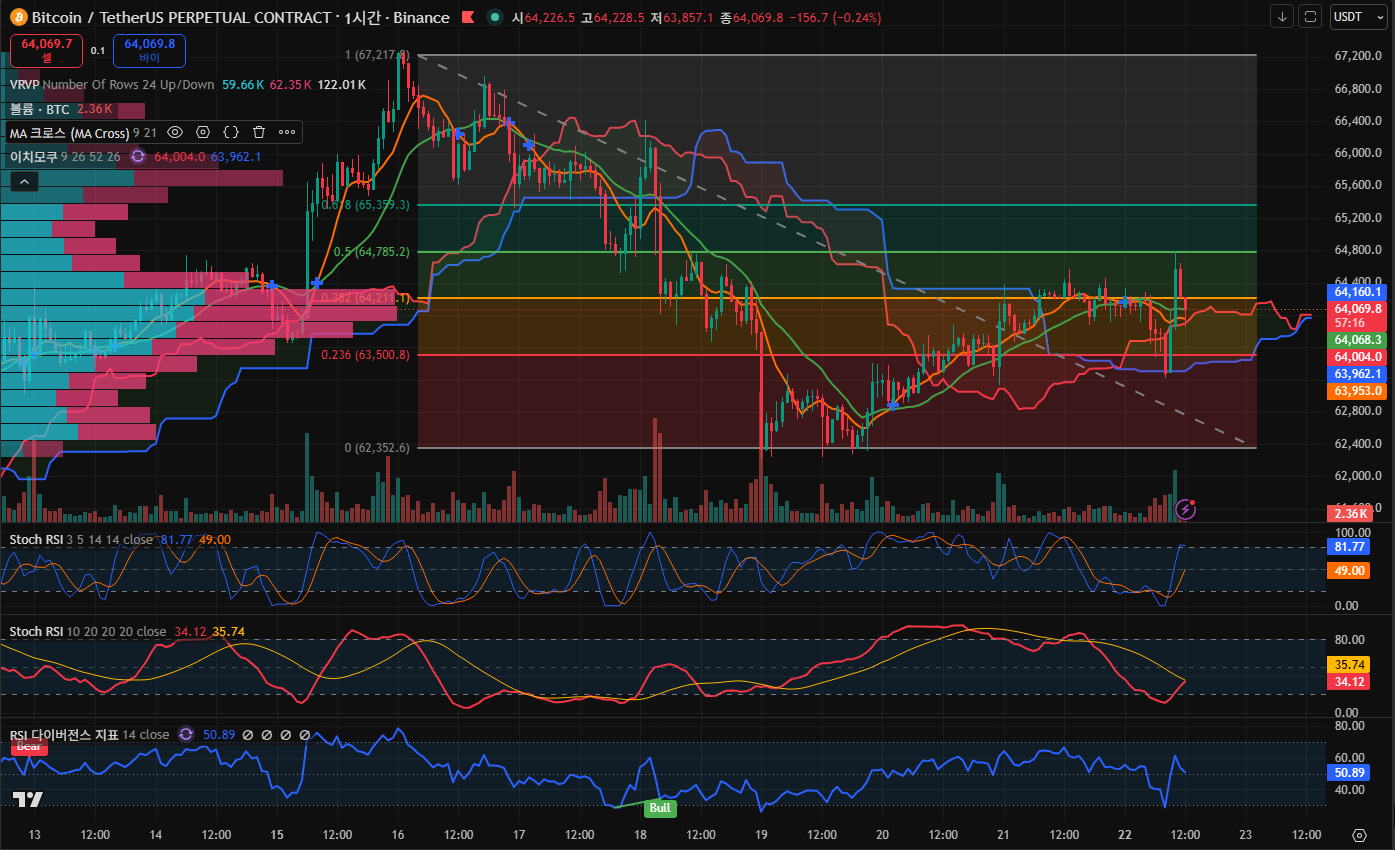Click the TradingView logo
Viewport: 1395px width, 850px height.
coord(28,800)
